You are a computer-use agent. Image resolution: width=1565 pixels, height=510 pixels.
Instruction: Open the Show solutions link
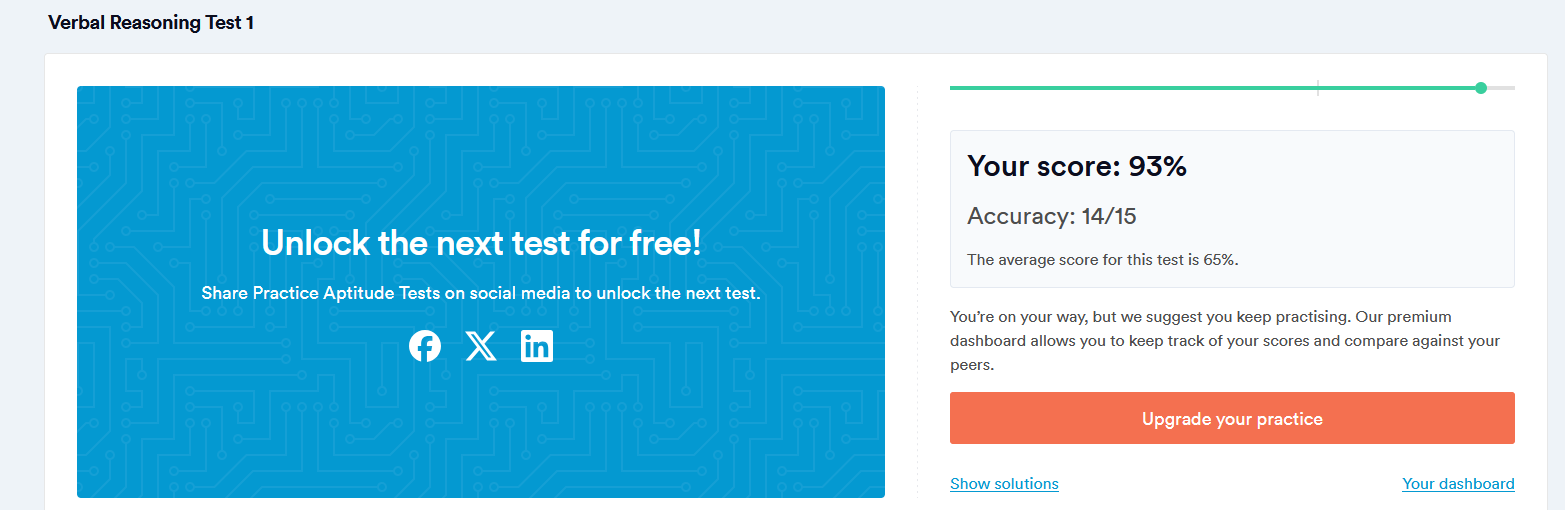pyautogui.click(x=1004, y=484)
